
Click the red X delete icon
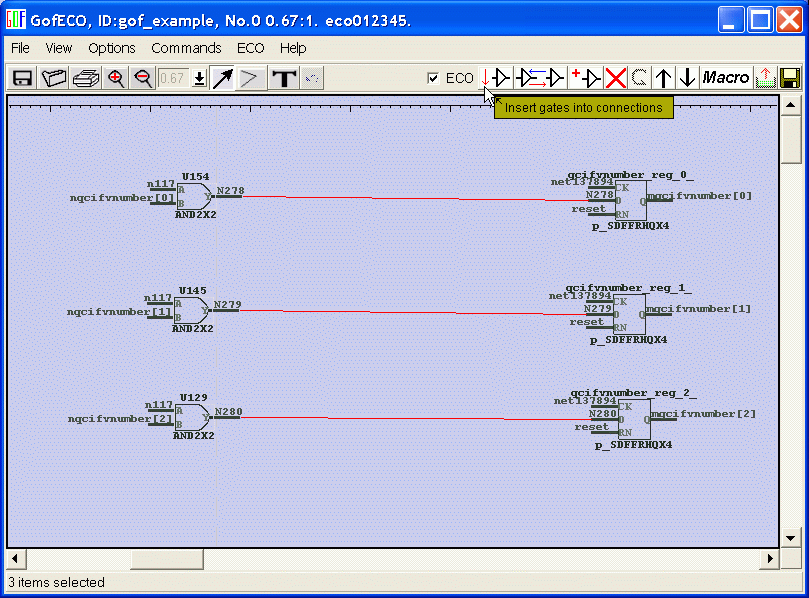[x=615, y=78]
